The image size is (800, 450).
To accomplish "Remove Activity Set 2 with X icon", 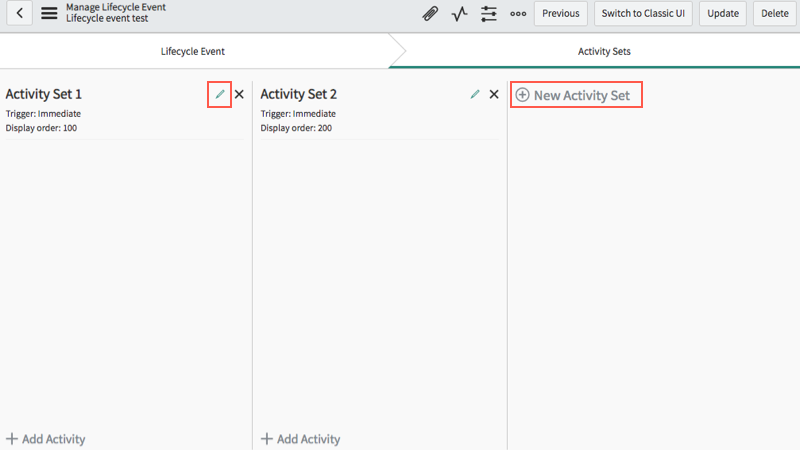I will click(x=493, y=94).
